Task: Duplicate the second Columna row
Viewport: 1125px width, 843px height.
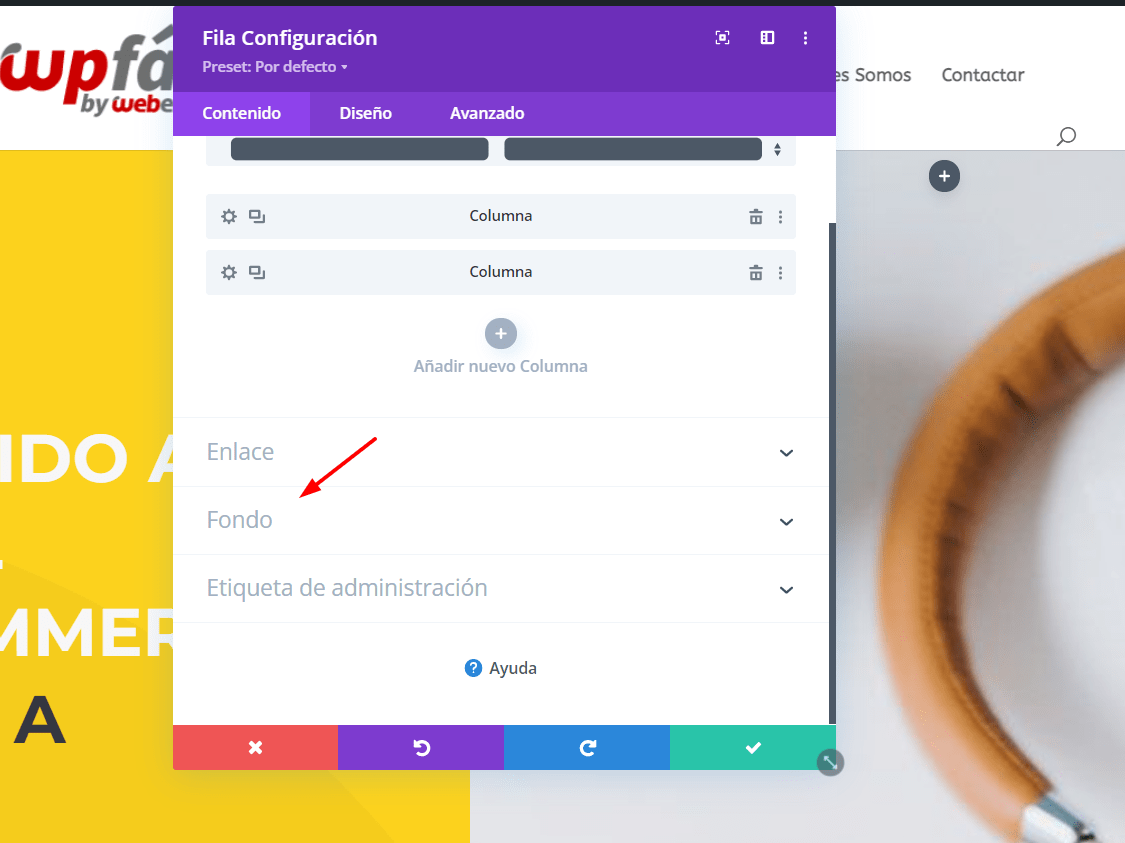Action: pos(257,272)
